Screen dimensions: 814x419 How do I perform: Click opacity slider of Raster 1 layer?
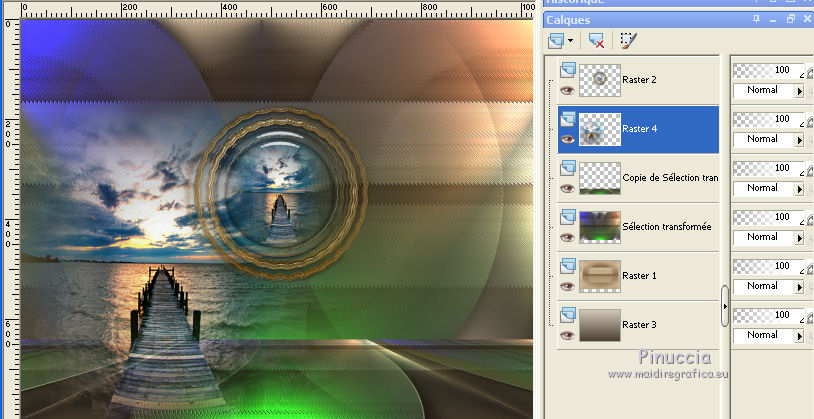768,266
